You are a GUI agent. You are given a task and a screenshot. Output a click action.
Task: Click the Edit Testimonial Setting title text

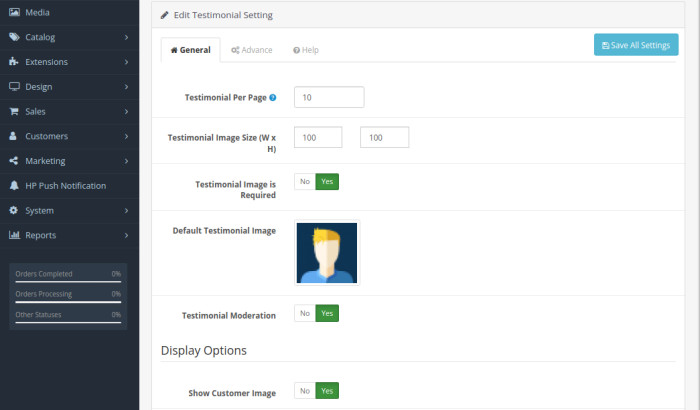point(223,15)
